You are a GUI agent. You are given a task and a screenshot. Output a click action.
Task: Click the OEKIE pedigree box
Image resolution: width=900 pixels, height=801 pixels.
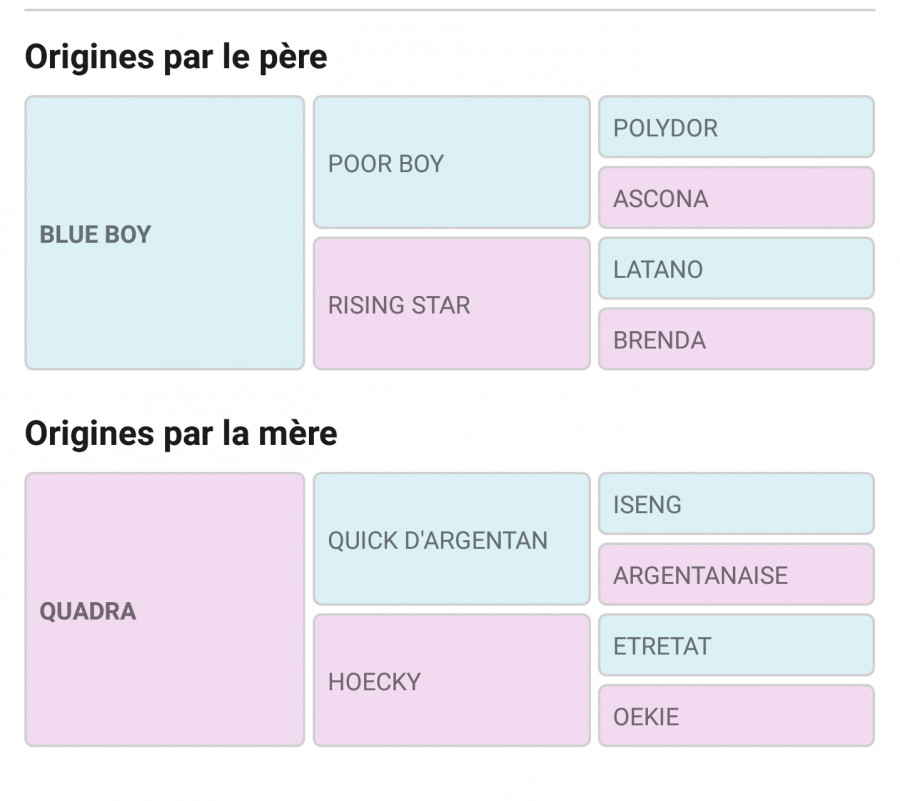[x=736, y=716]
